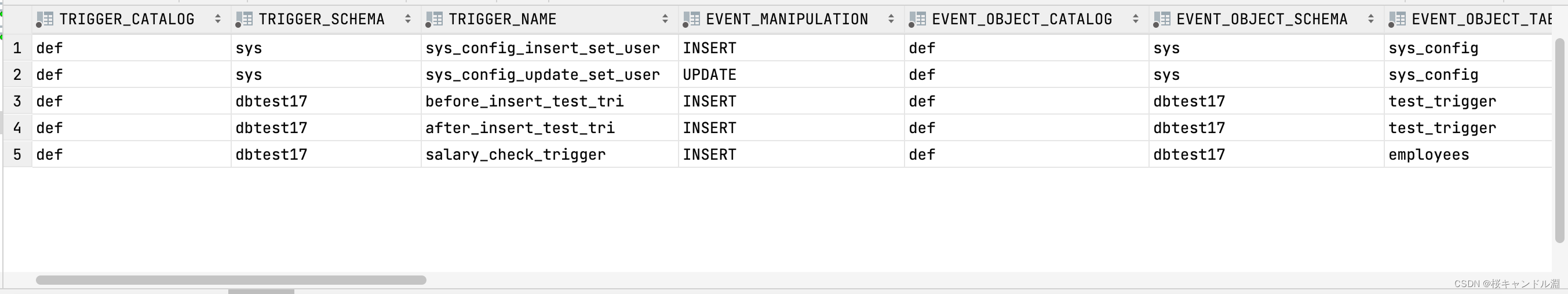Click the vertical scrollbar on the right
Viewport: 1568px width, 294px height.
pos(1560,139)
